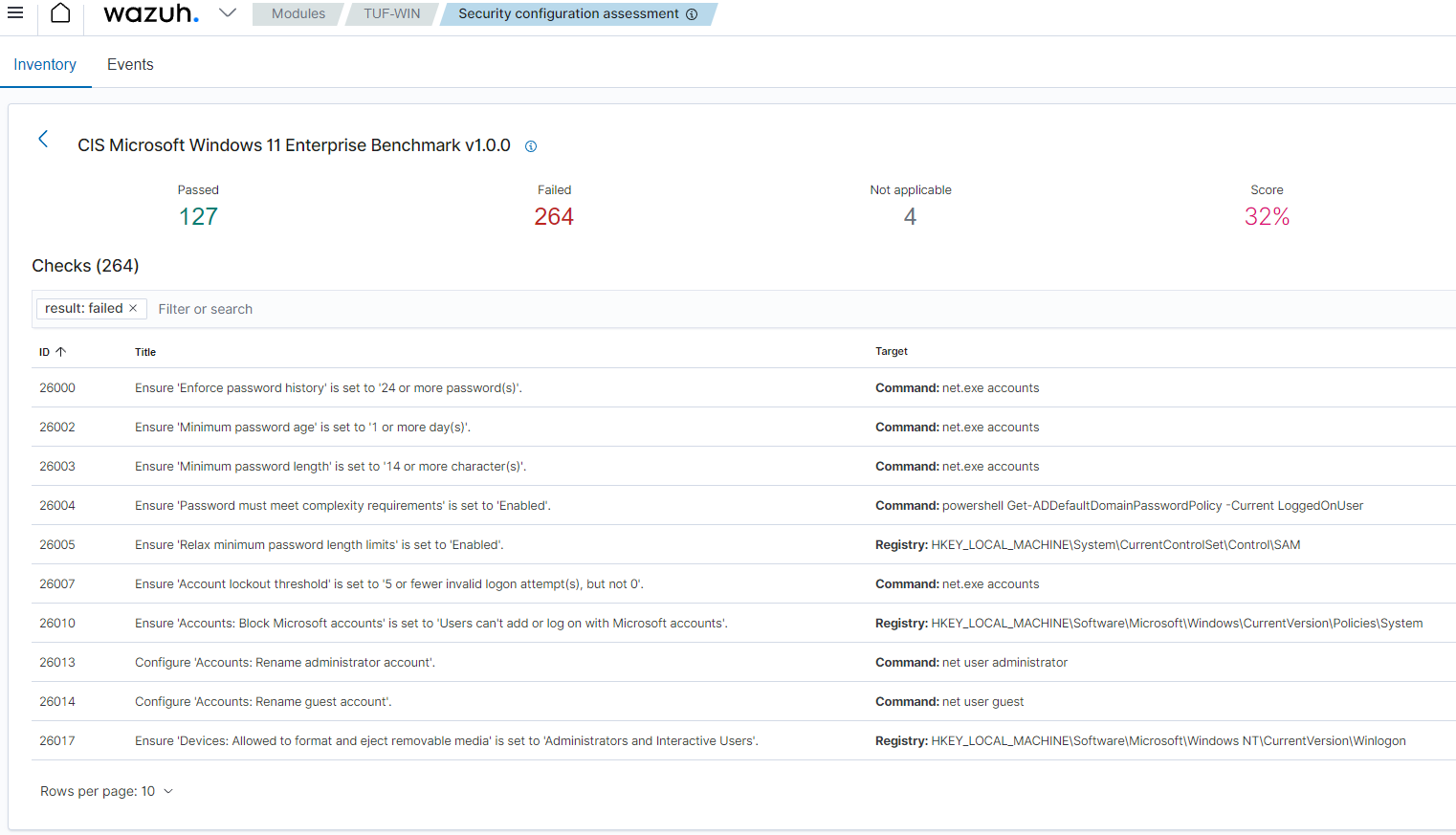Expand check 26000 password history row
1456x835 pixels.
(x=328, y=388)
